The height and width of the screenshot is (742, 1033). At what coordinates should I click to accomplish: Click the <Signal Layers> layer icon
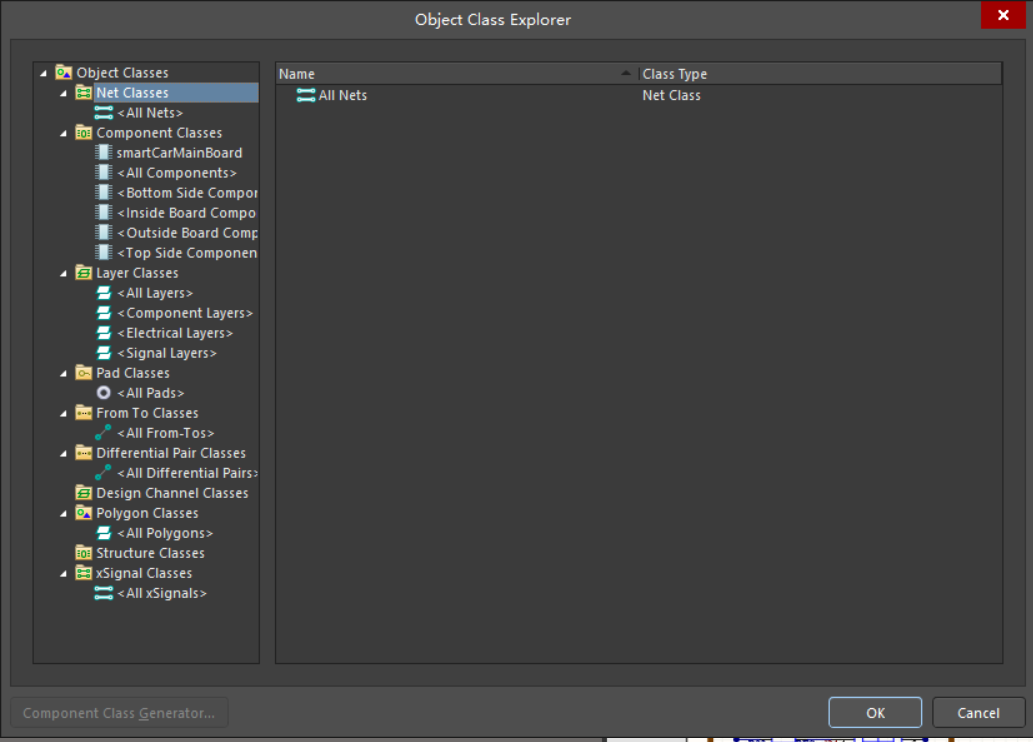[x=103, y=353]
